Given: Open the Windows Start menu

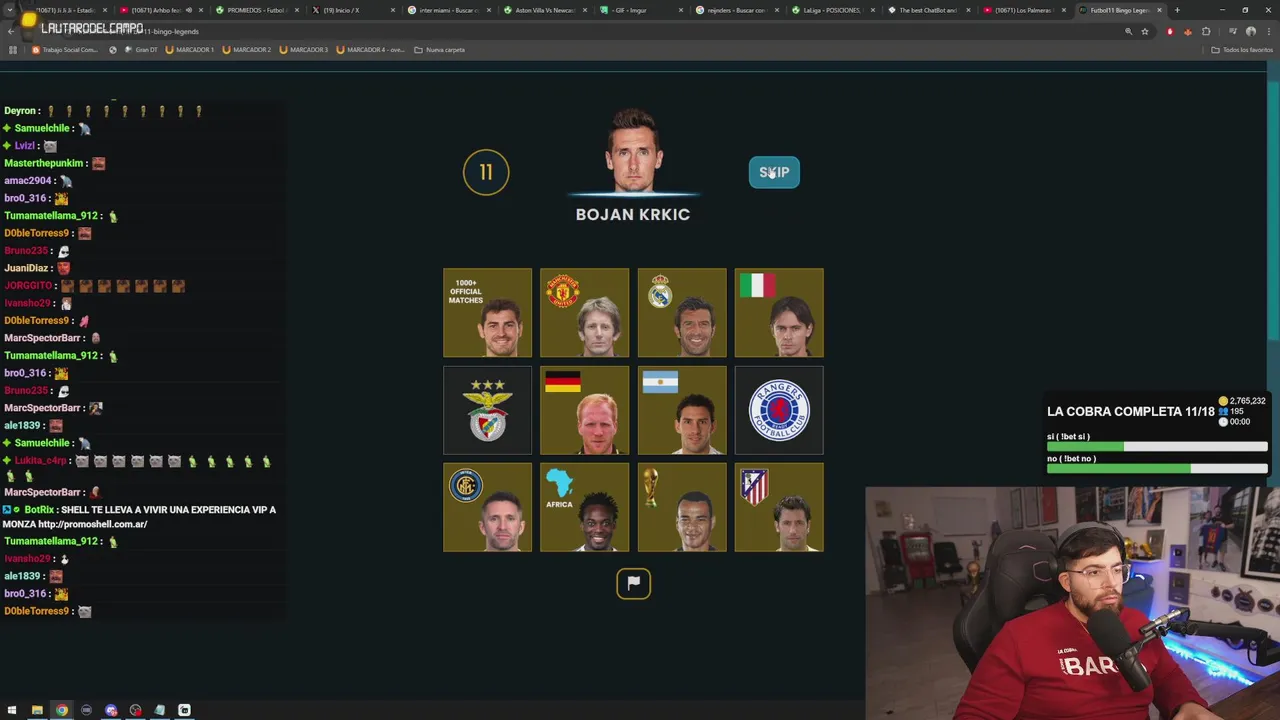Looking at the screenshot, I should coord(12,710).
